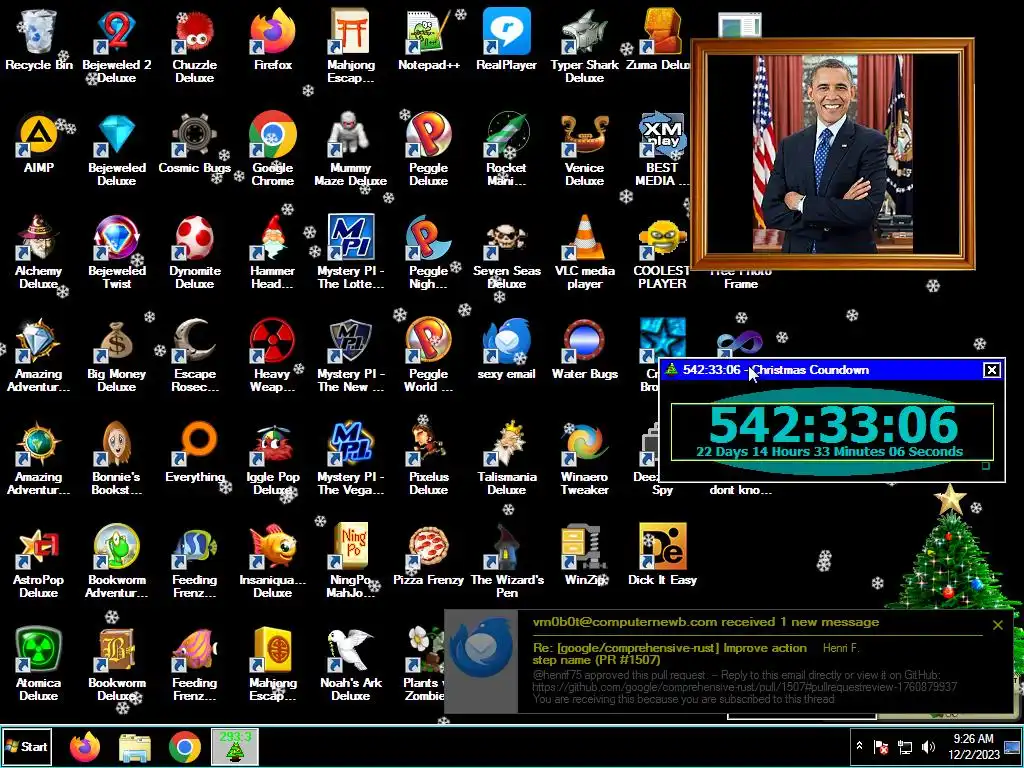Image resolution: width=1024 pixels, height=768 pixels.
Task: Open the Start menu
Action: pyautogui.click(x=27, y=746)
